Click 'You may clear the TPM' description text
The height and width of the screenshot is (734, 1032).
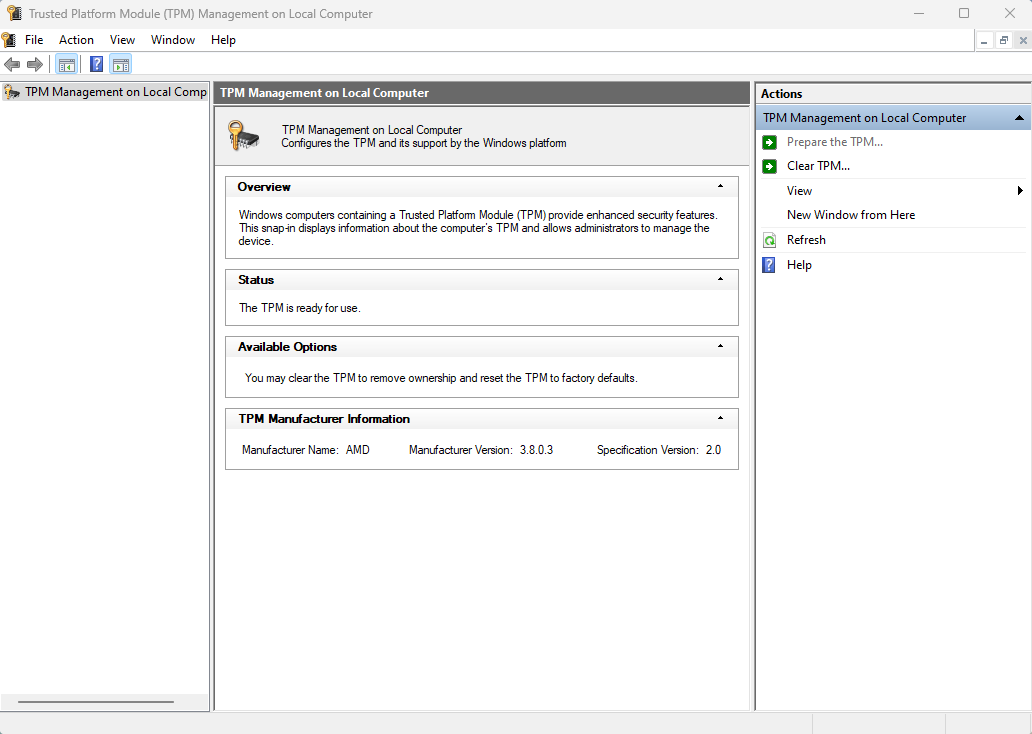(x=441, y=378)
